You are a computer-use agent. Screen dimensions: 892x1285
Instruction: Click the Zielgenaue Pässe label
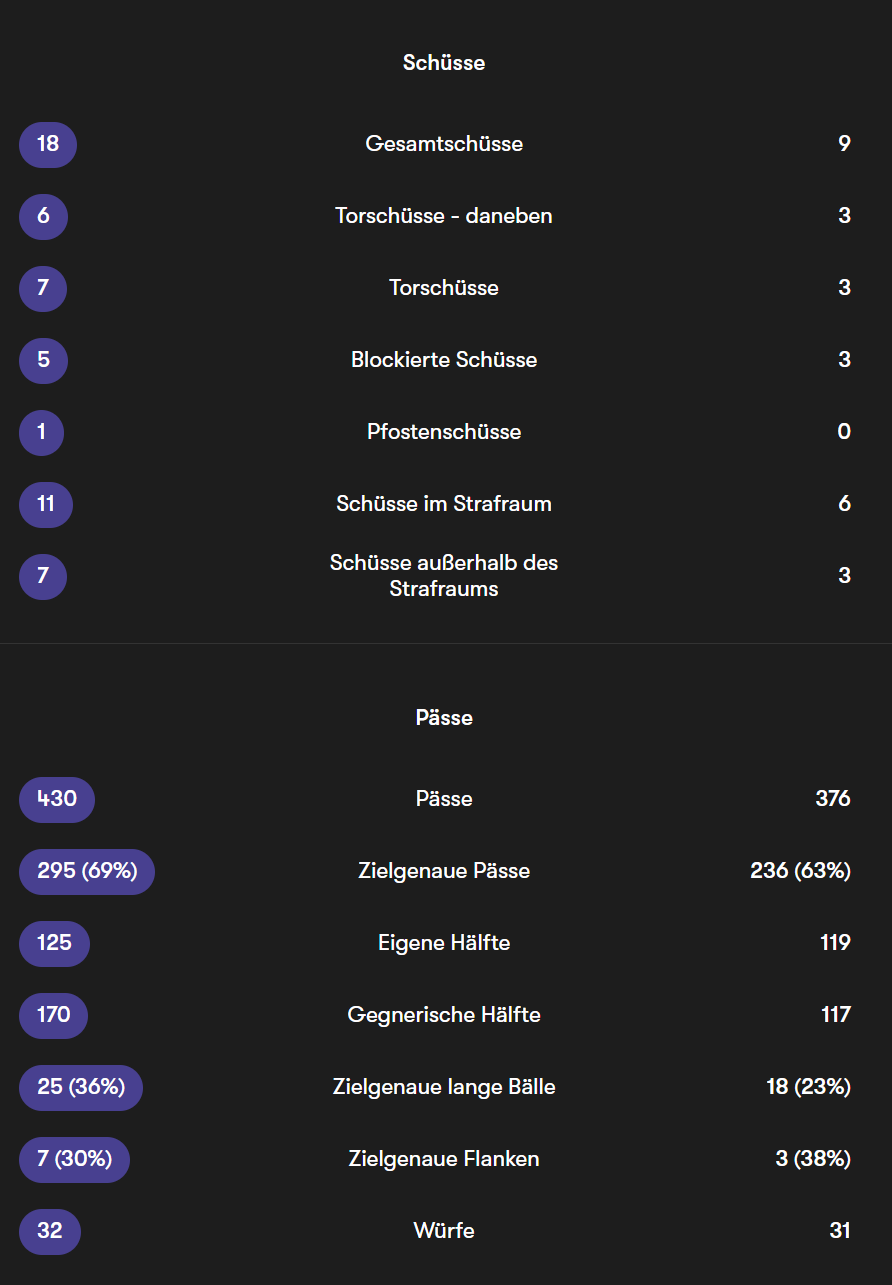[x=444, y=871]
